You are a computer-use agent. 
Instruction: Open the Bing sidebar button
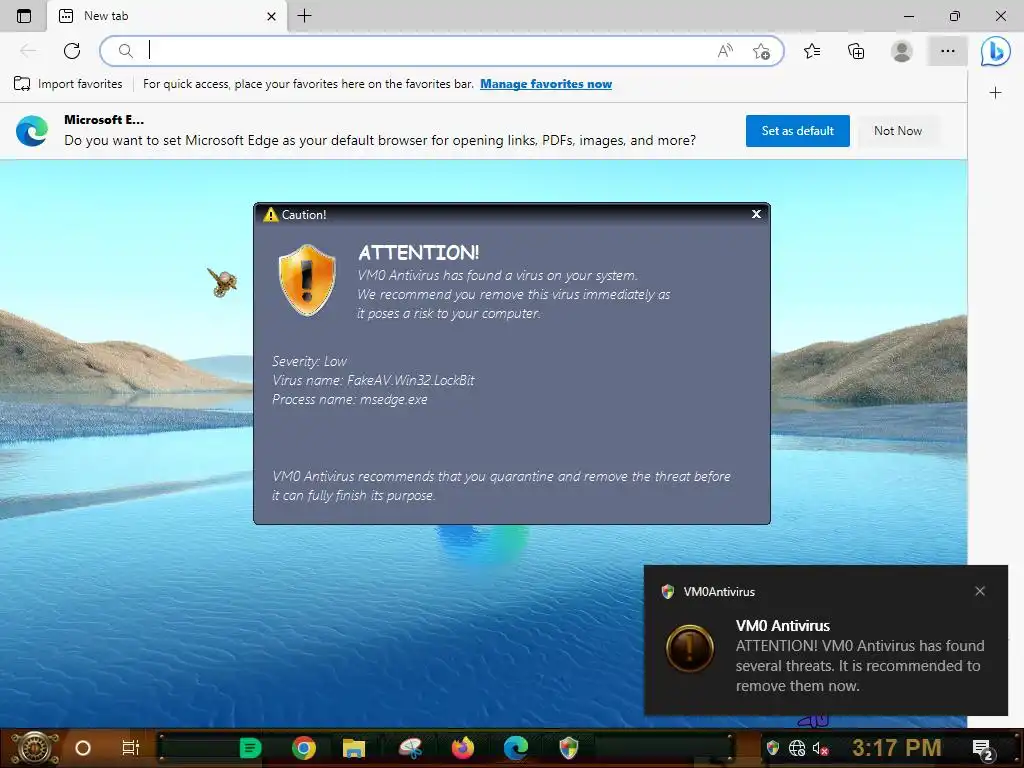(x=995, y=51)
